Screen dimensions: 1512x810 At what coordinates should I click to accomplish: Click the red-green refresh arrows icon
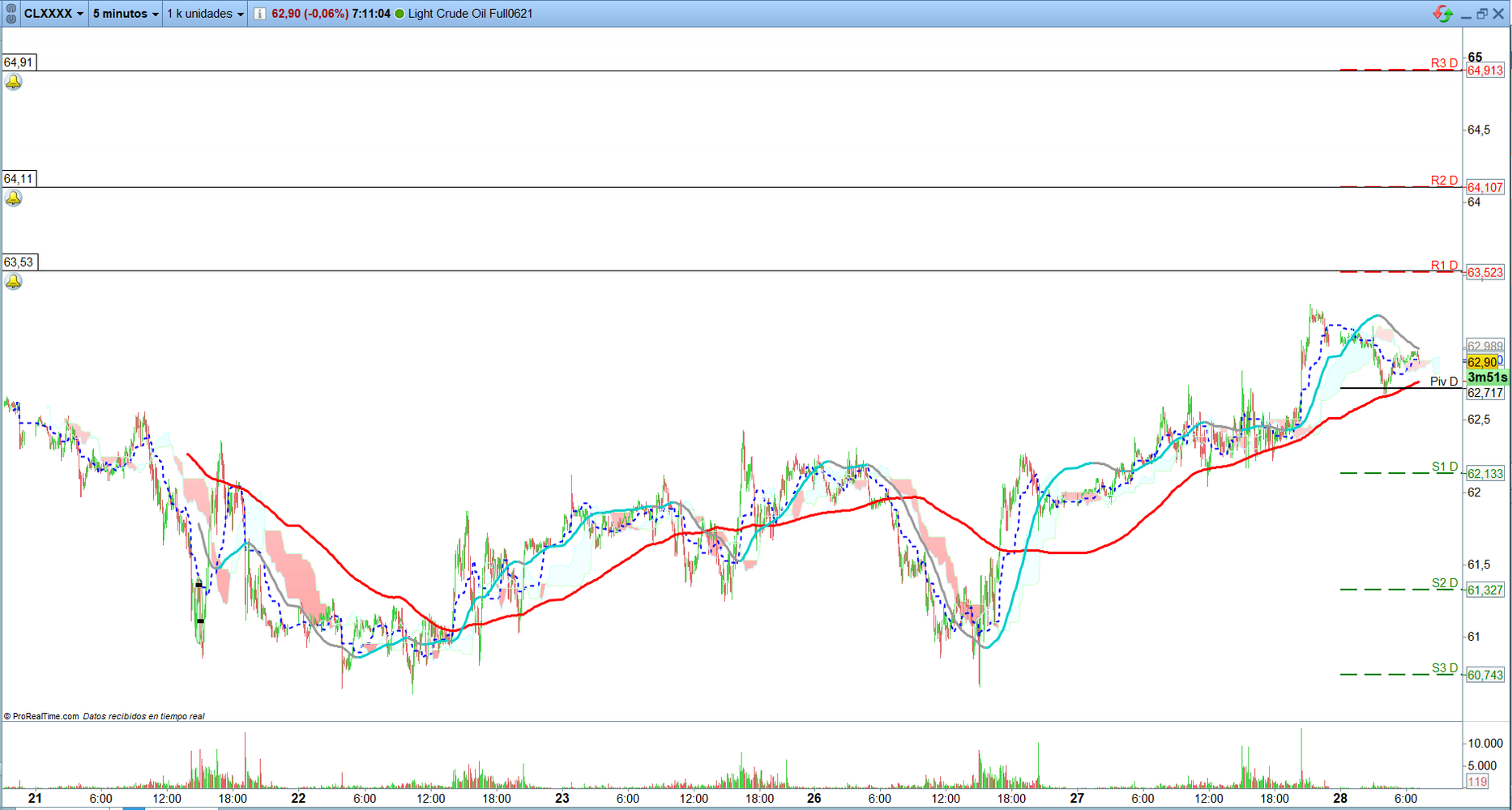tap(1442, 14)
